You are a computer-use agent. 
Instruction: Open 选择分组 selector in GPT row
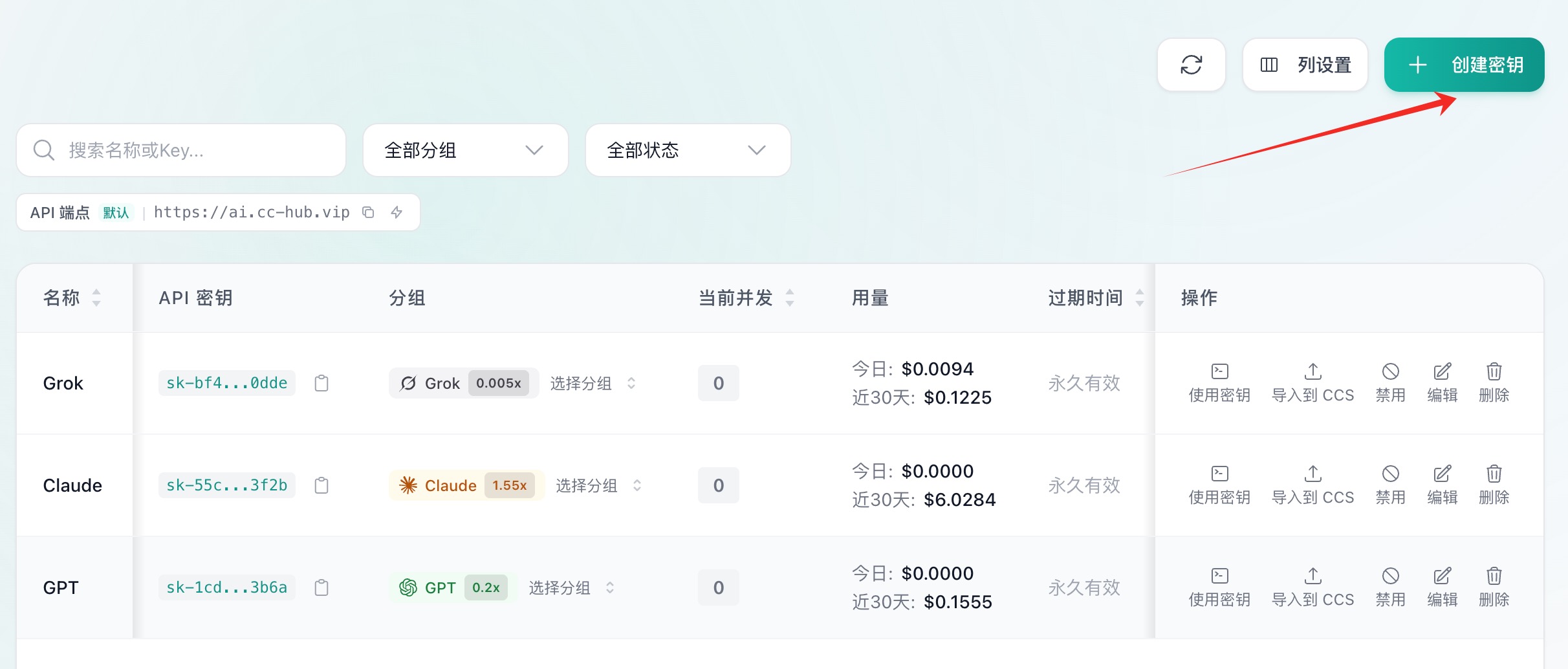click(572, 587)
